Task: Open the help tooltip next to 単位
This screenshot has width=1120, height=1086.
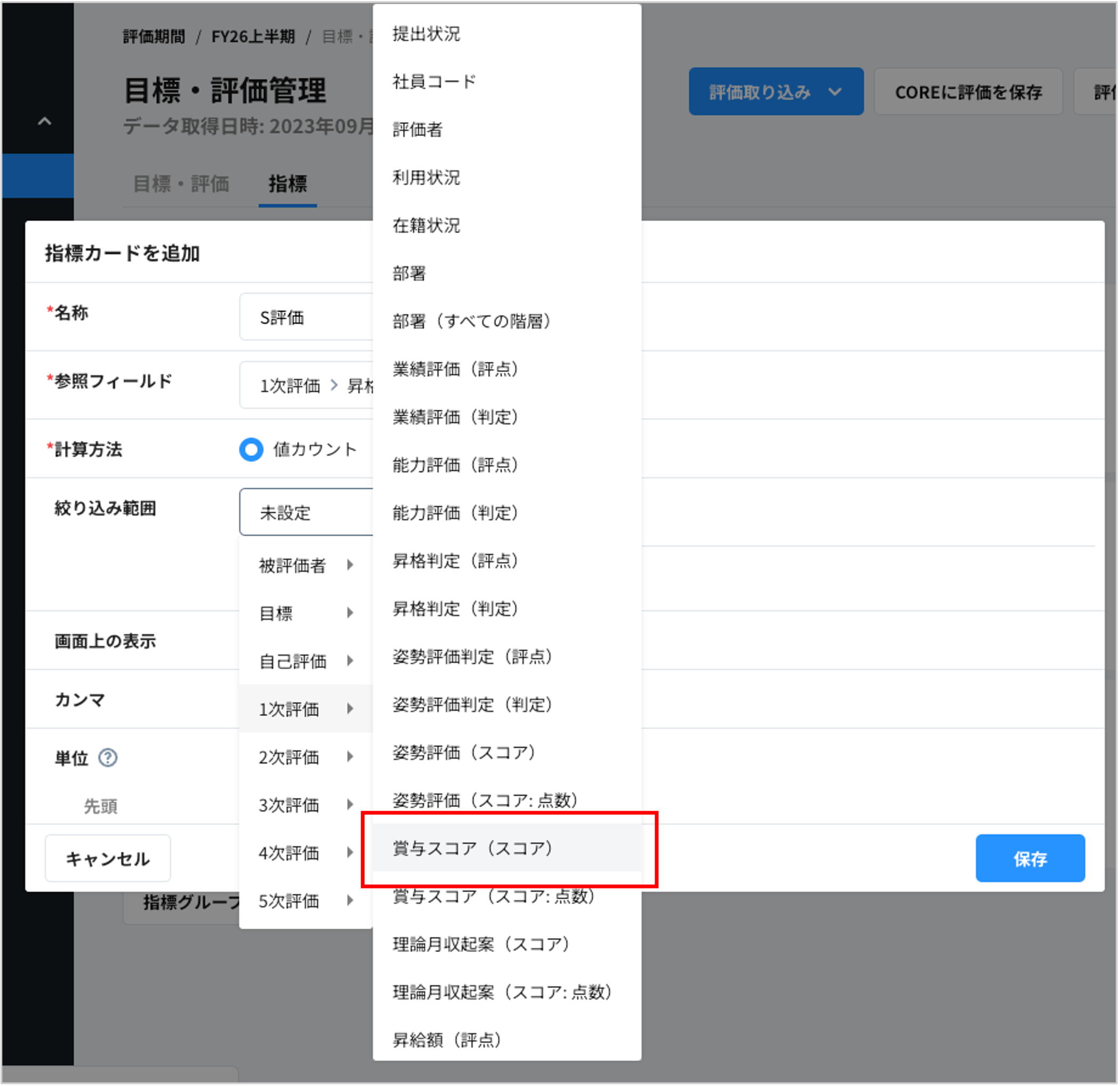Action: tap(108, 757)
